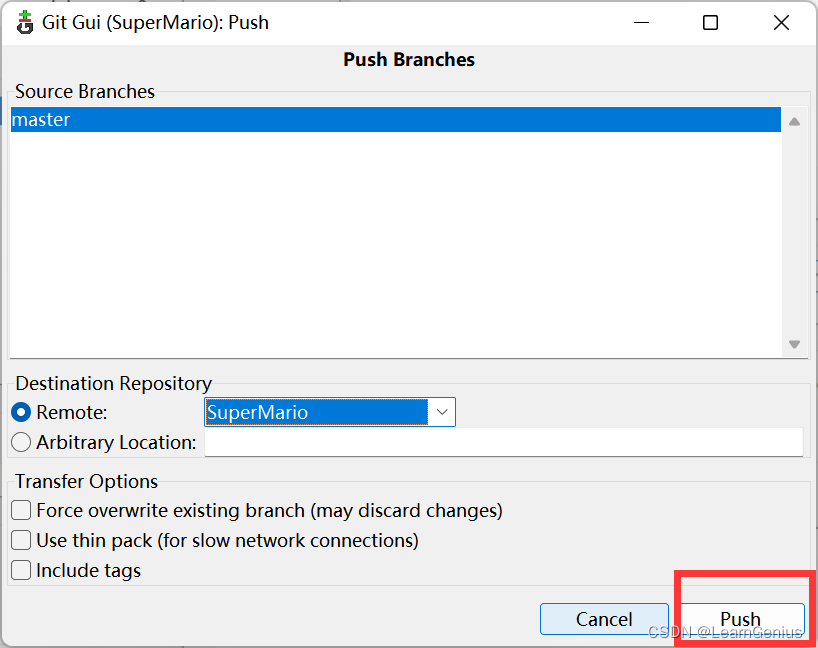
Task: Select the Arbitrary Location radio button
Action: point(21,442)
